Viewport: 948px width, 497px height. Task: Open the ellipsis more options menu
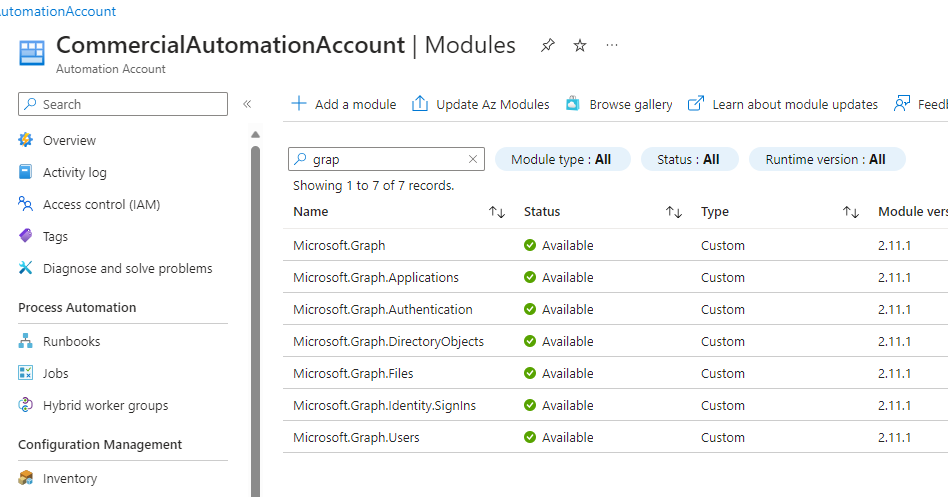(x=612, y=46)
